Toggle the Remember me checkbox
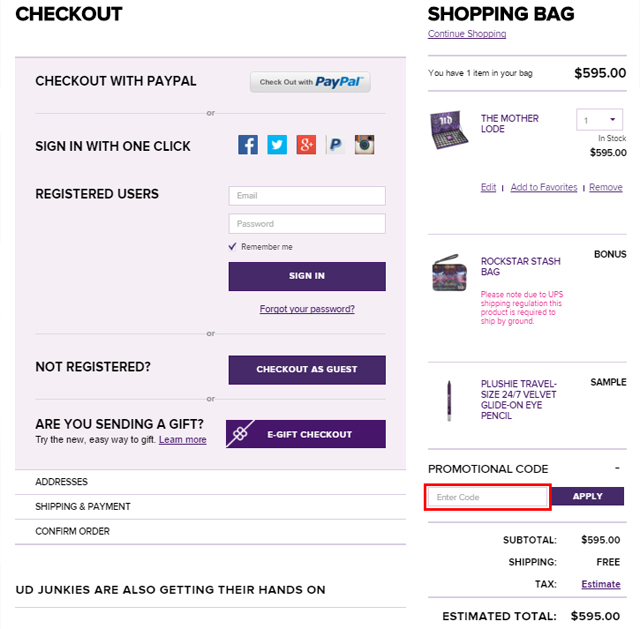The image size is (640, 629). [233, 247]
